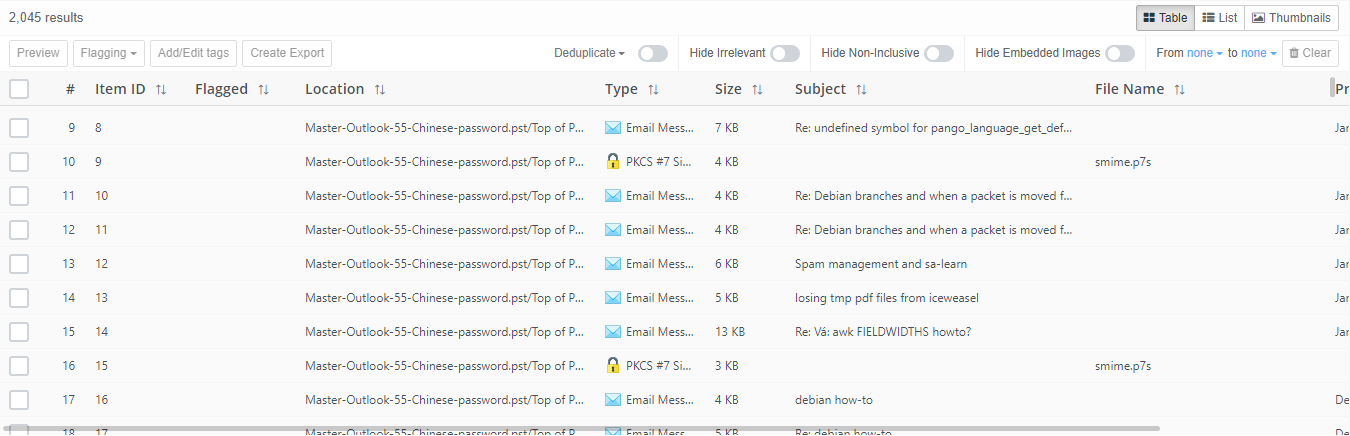
Task: Sort the Size column
Action: click(x=757, y=90)
